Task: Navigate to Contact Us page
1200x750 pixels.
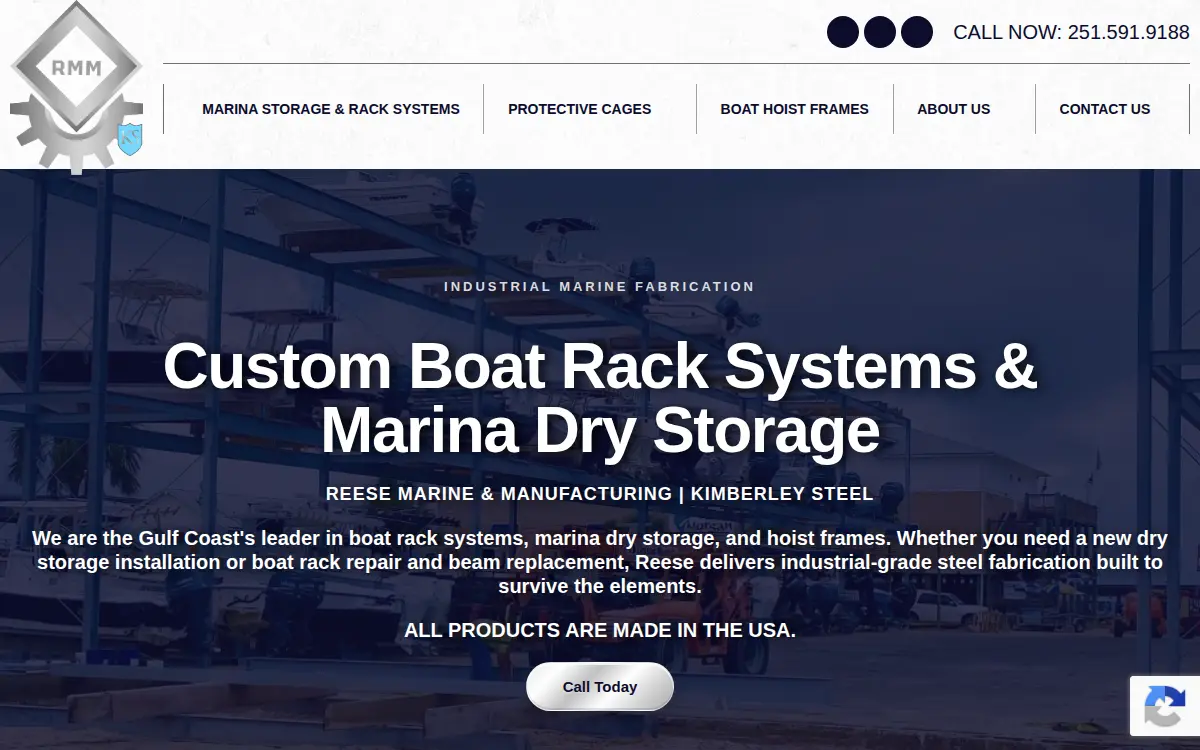Action: (x=1105, y=109)
